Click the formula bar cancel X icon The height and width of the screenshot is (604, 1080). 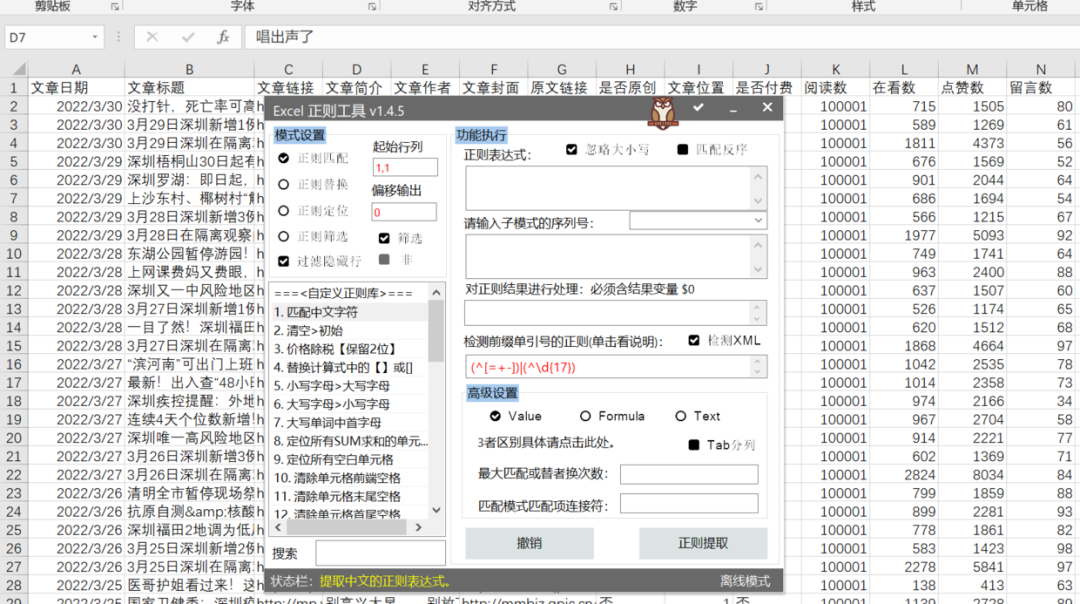click(x=152, y=37)
